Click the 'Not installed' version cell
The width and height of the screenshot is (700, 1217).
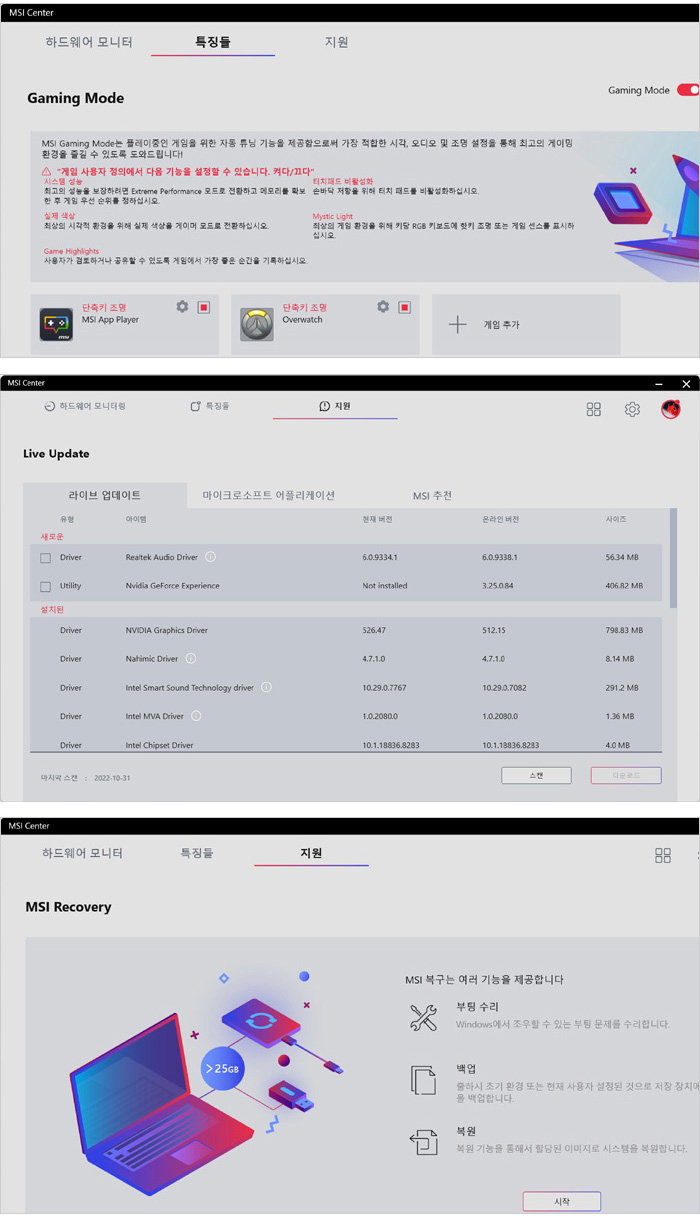point(385,586)
